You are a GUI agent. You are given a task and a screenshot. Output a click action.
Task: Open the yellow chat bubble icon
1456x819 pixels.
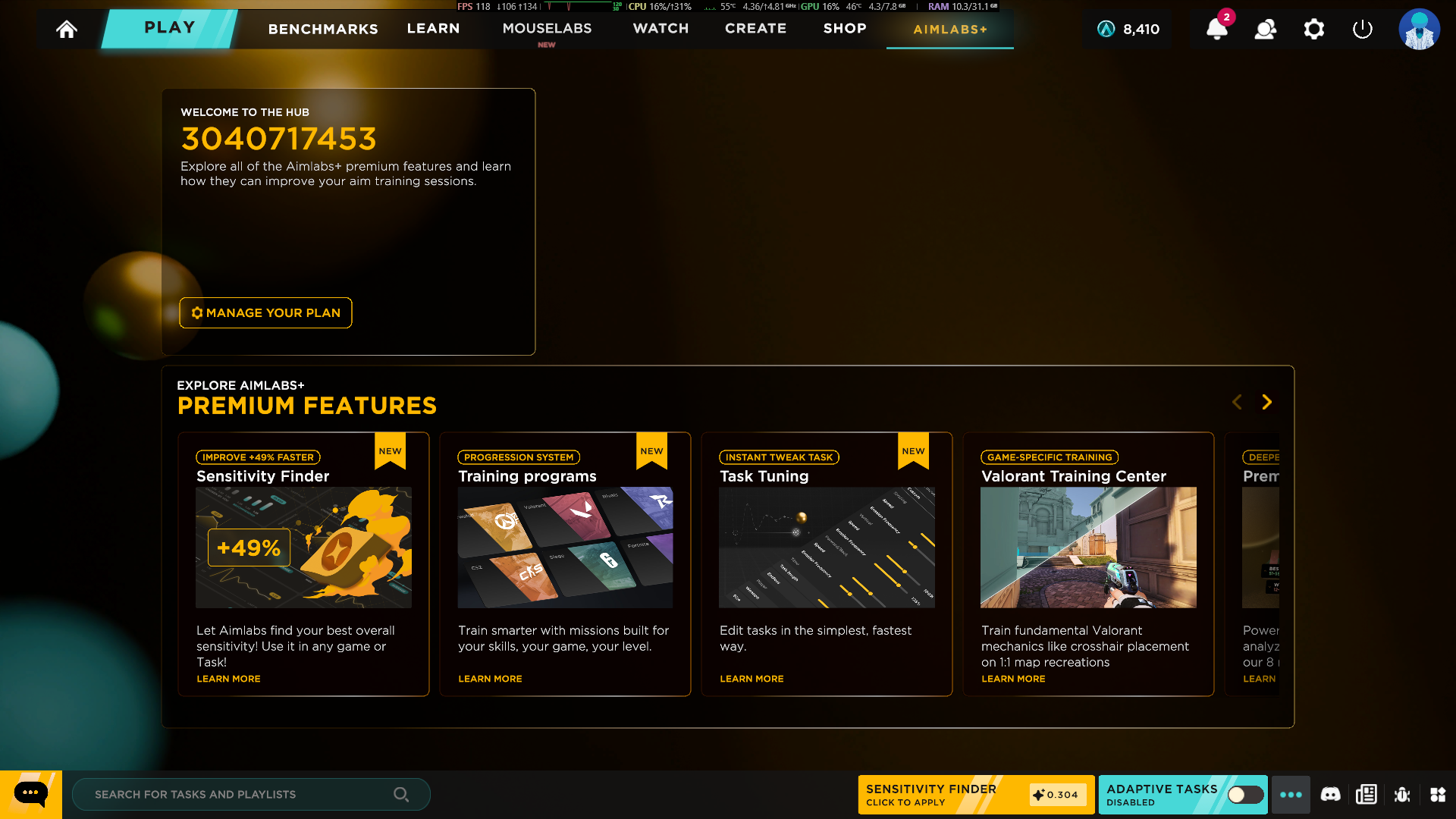[x=31, y=794]
